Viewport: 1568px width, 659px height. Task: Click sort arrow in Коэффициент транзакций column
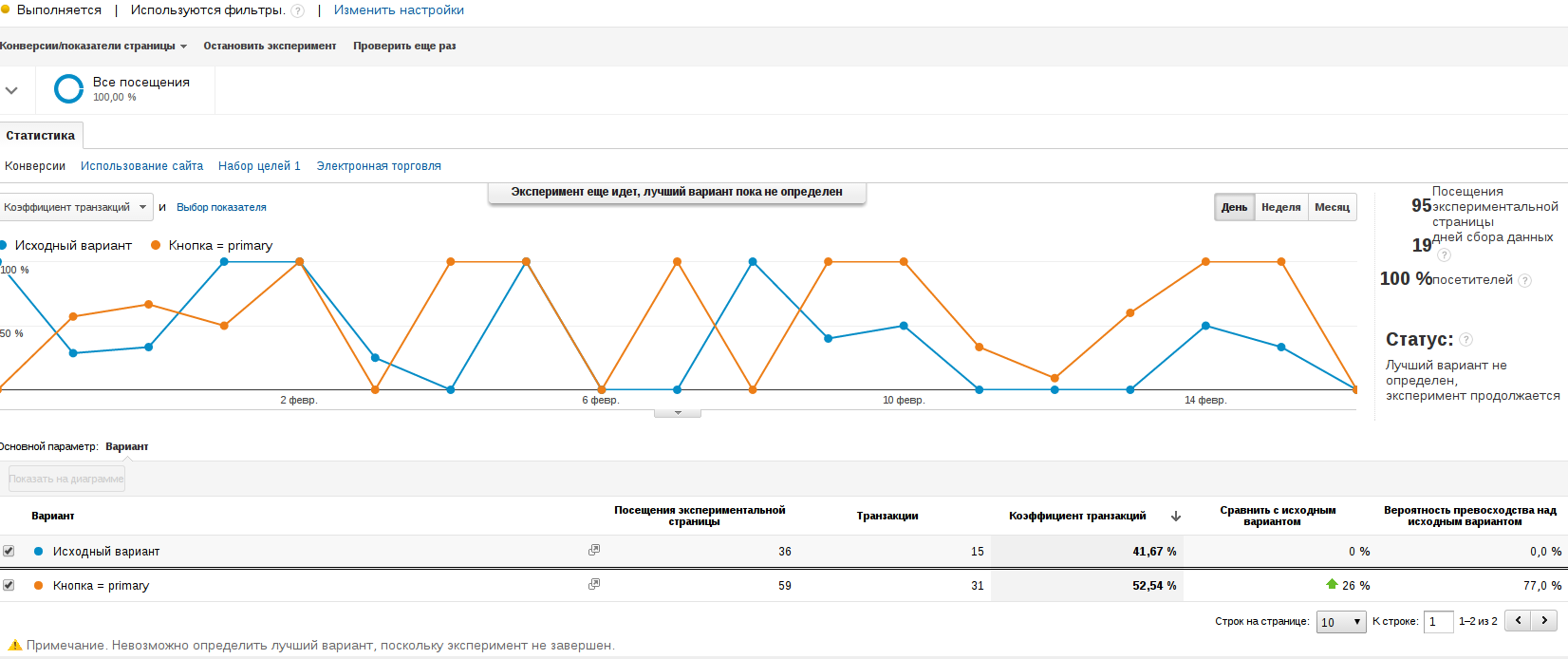click(1176, 517)
